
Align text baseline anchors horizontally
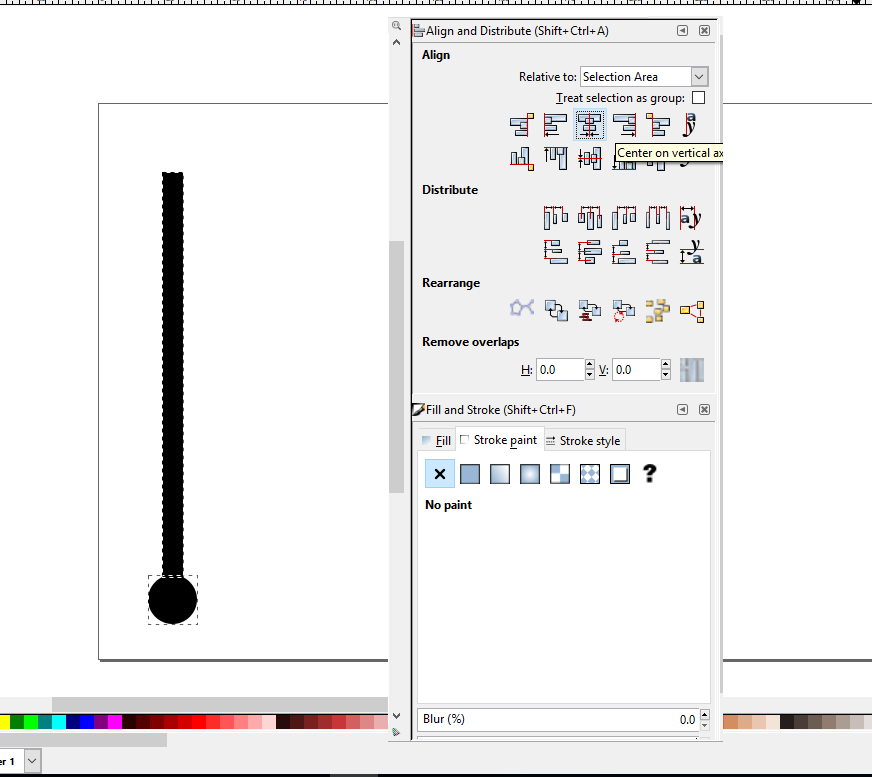(691, 125)
